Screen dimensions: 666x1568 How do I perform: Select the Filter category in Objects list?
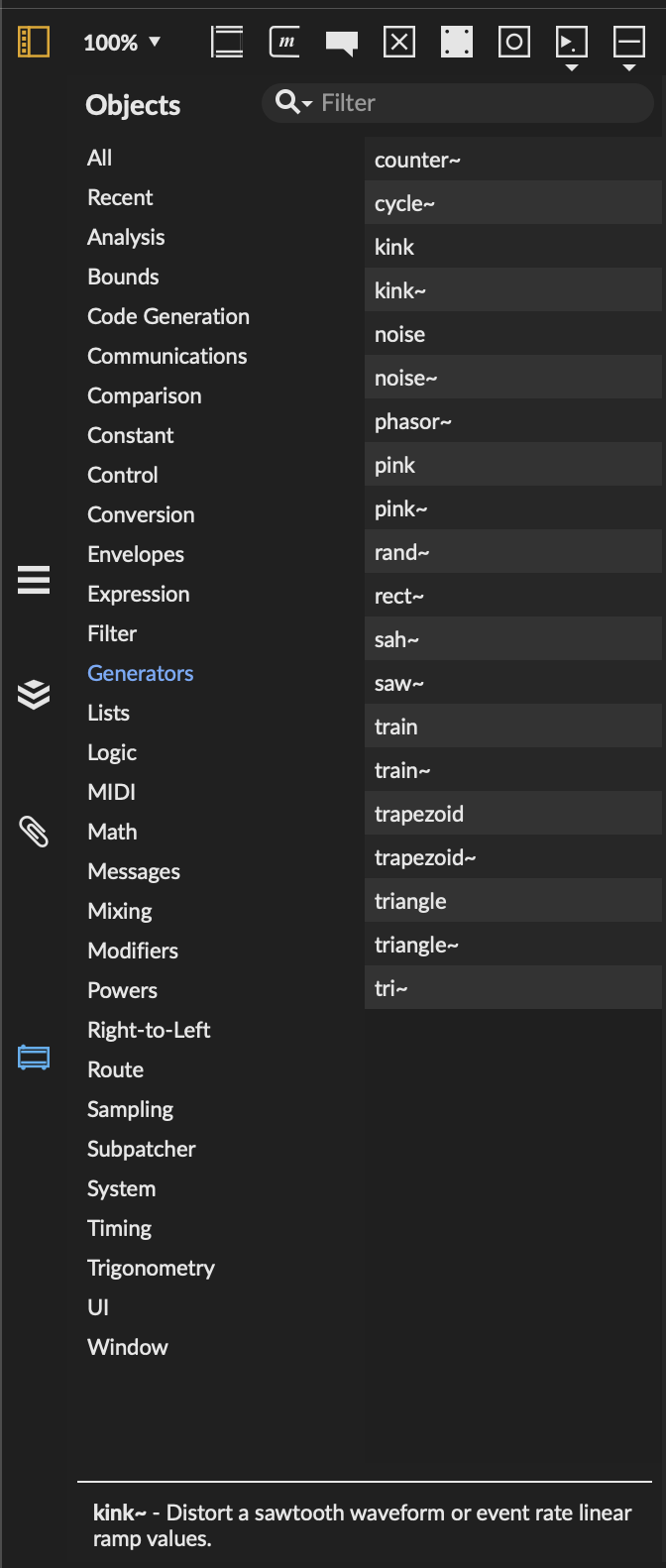[112, 633]
